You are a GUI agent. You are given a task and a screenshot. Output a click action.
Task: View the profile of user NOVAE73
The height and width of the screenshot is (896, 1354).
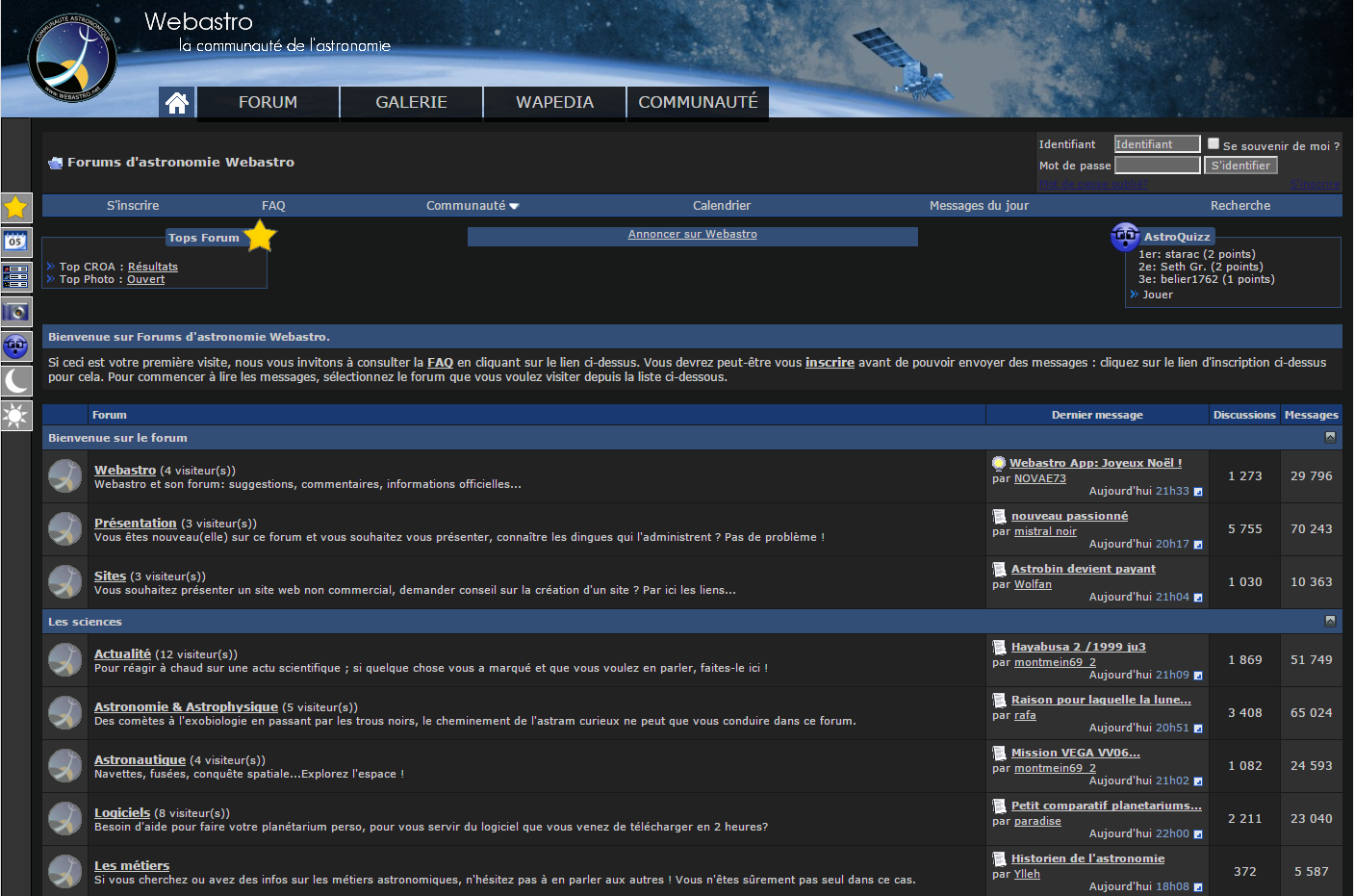(x=1040, y=478)
